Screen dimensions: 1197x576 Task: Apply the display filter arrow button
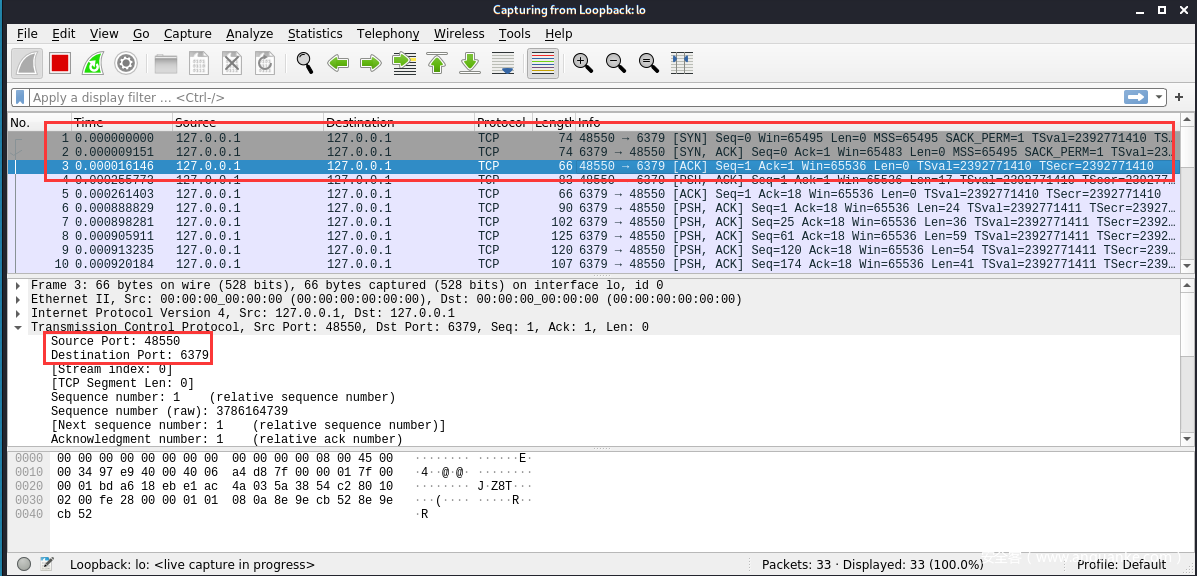tap(1136, 97)
